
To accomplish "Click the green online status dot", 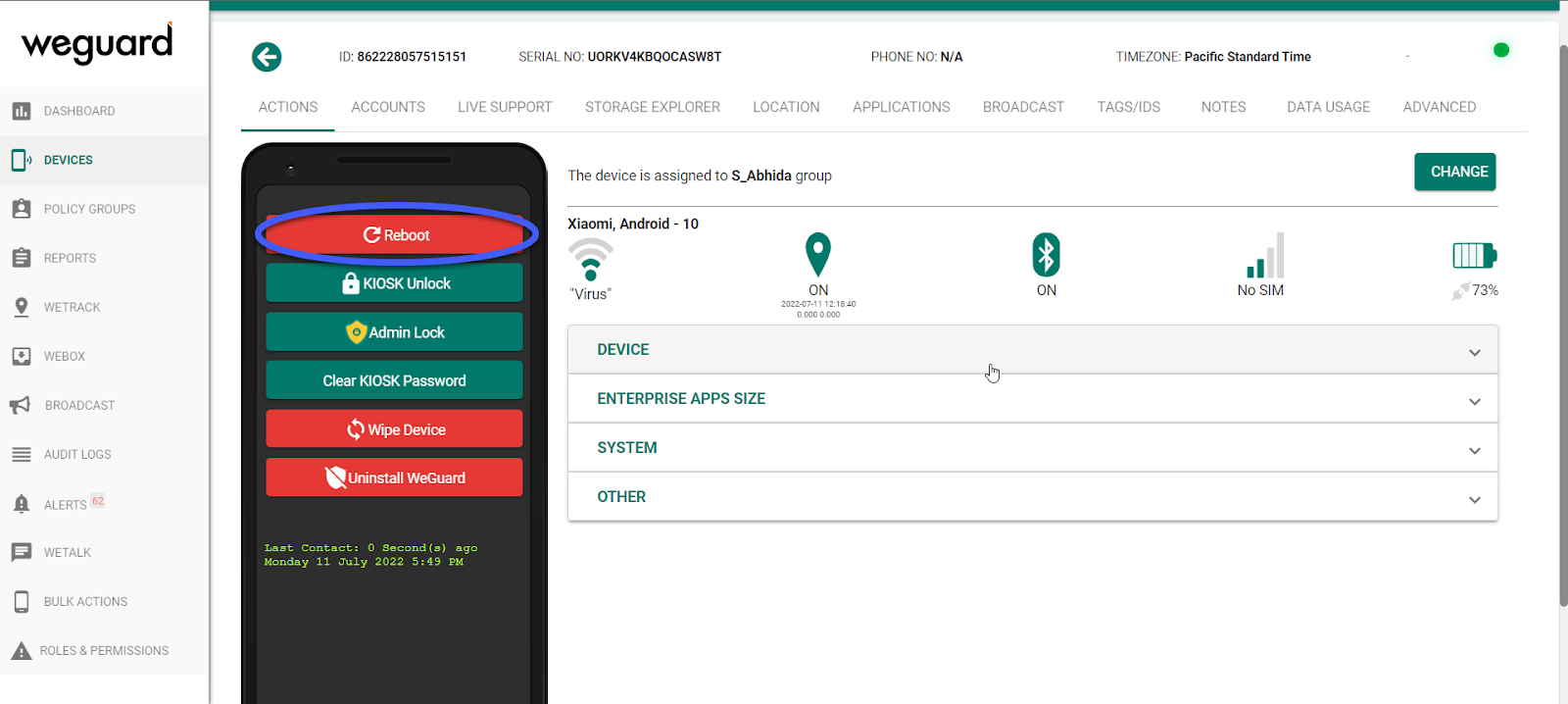I will [x=1500, y=50].
